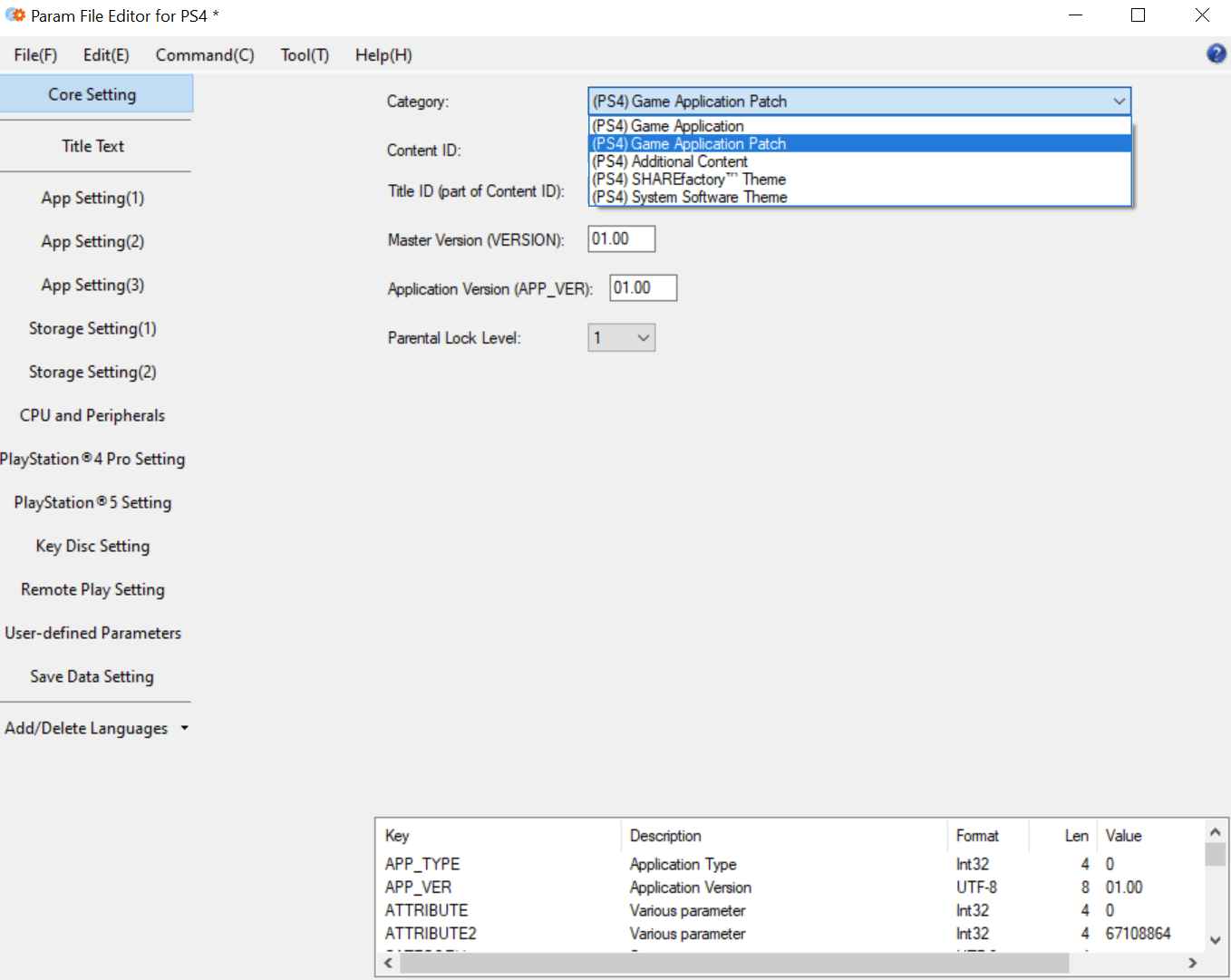
Task: Close the Param File Editor window
Action: click(x=1202, y=15)
